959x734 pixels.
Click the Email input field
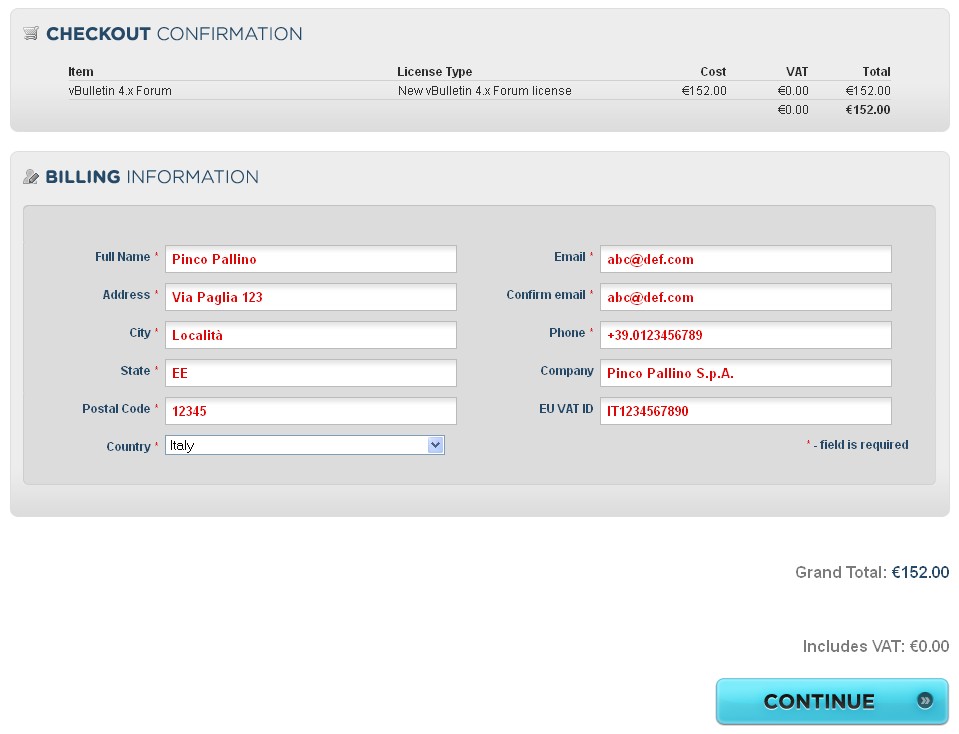coord(745,259)
